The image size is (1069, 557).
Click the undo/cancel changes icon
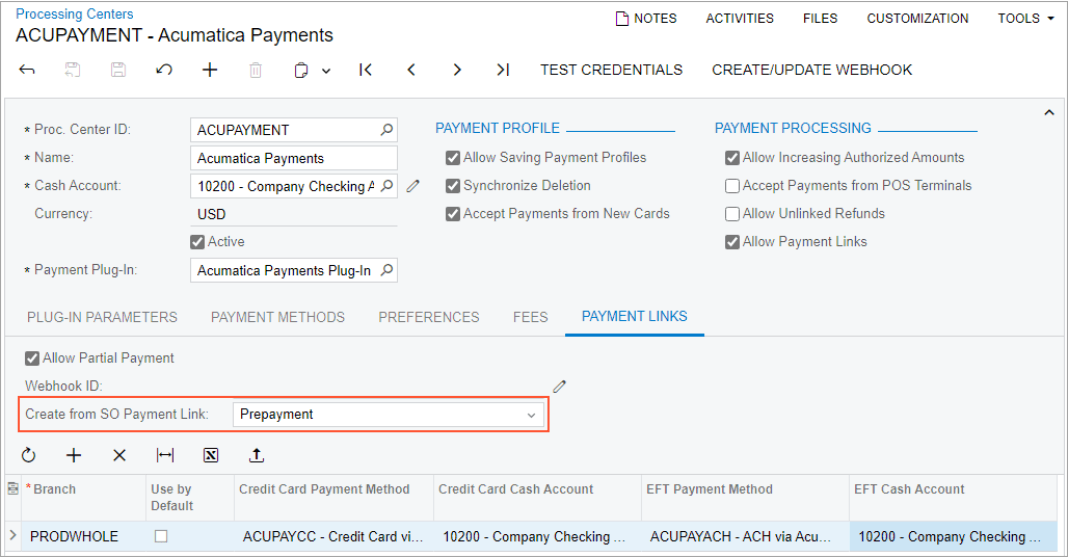click(164, 70)
